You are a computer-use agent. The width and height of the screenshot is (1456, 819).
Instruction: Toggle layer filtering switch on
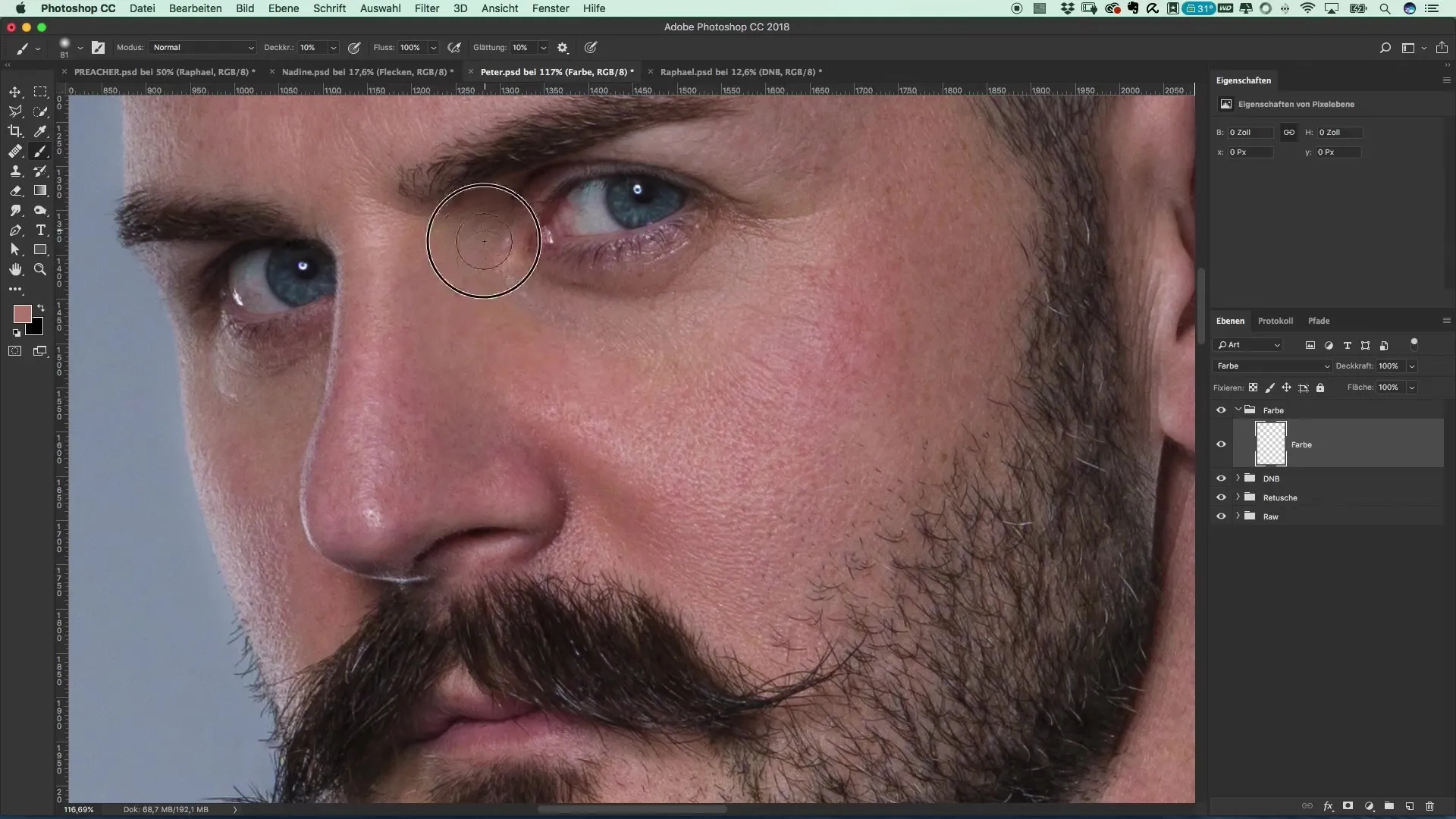(1414, 344)
